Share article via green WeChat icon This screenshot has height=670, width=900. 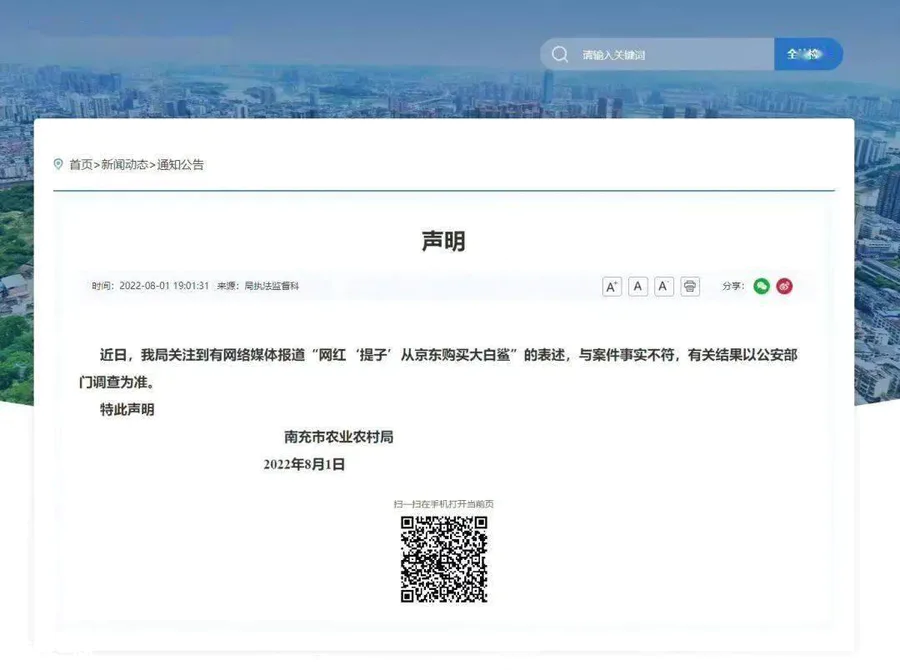click(762, 286)
